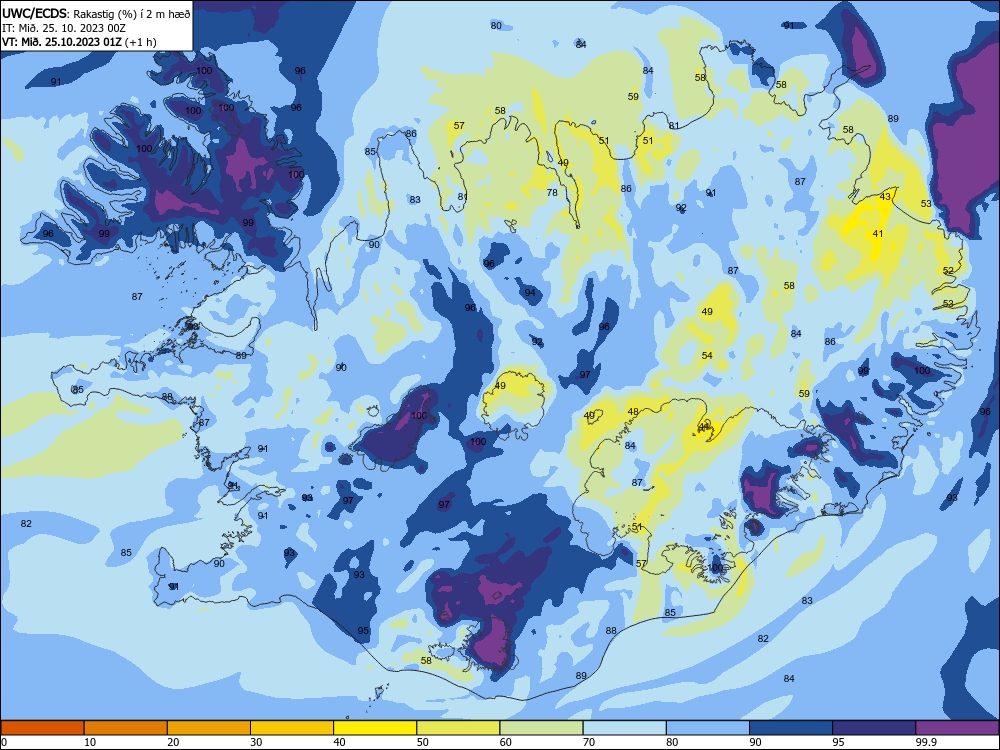
Task: Select the orange 10–20 legend swatch
Action: [x=126, y=728]
